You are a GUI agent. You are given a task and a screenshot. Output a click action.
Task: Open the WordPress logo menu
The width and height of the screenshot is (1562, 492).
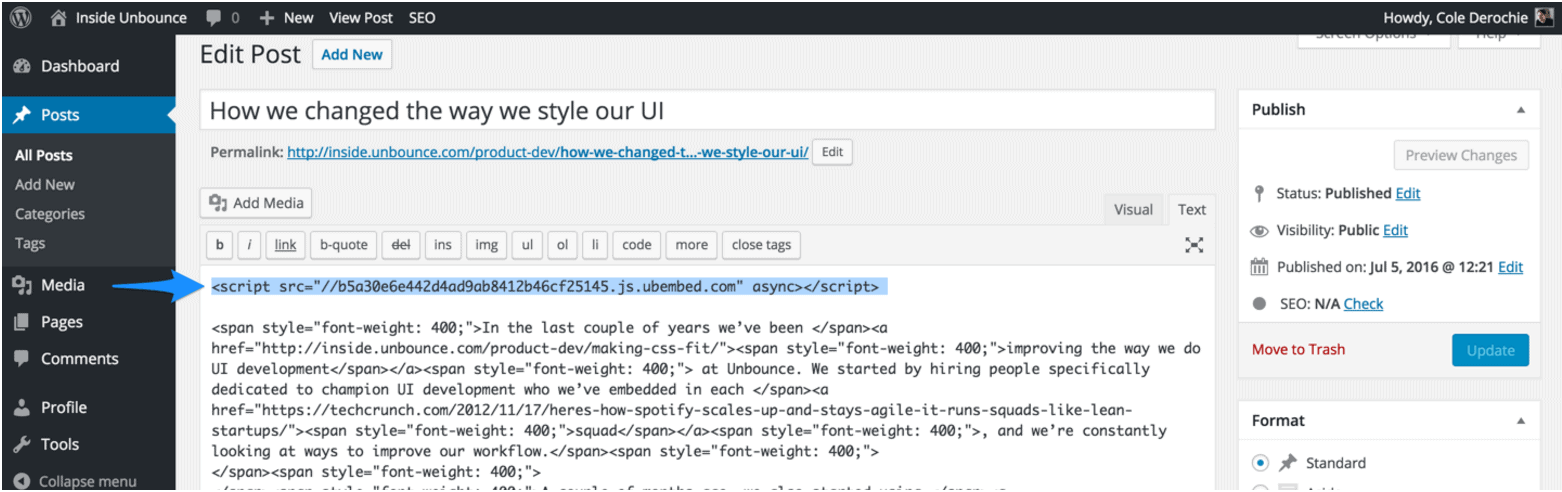click(20, 17)
